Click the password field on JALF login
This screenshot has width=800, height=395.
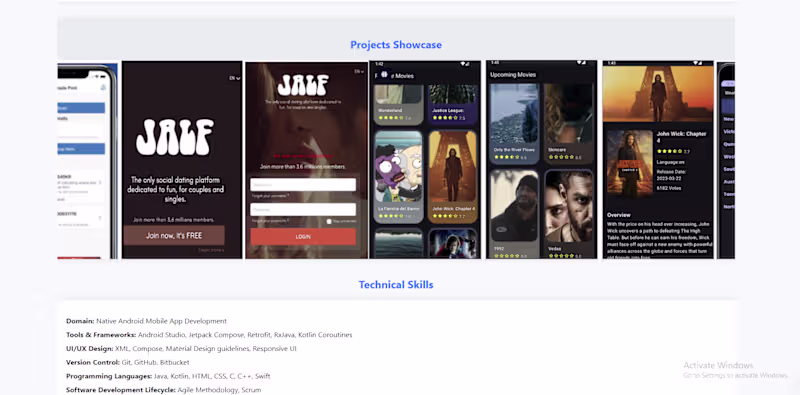pyautogui.click(x=303, y=209)
